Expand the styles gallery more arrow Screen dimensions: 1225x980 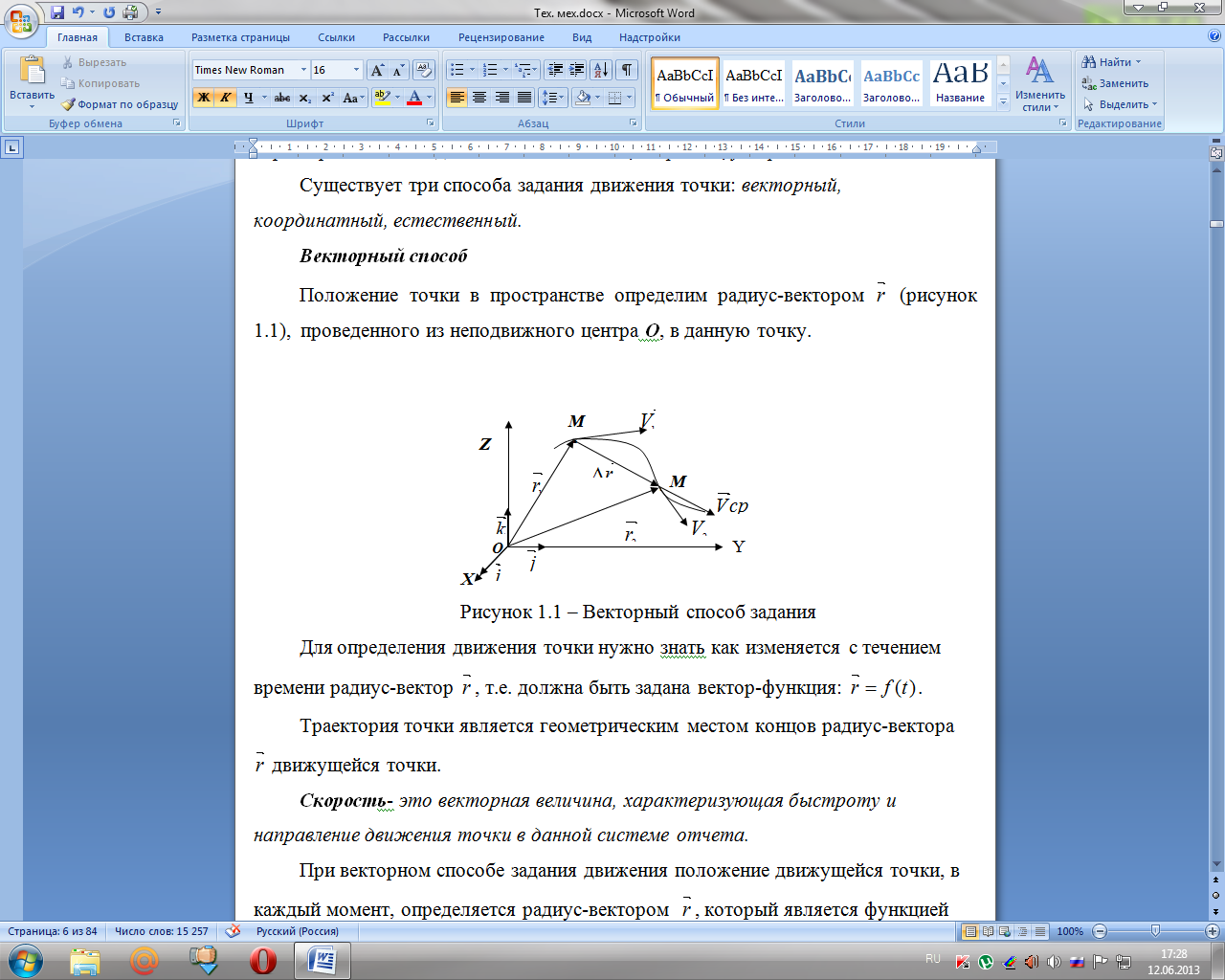(x=1003, y=101)
